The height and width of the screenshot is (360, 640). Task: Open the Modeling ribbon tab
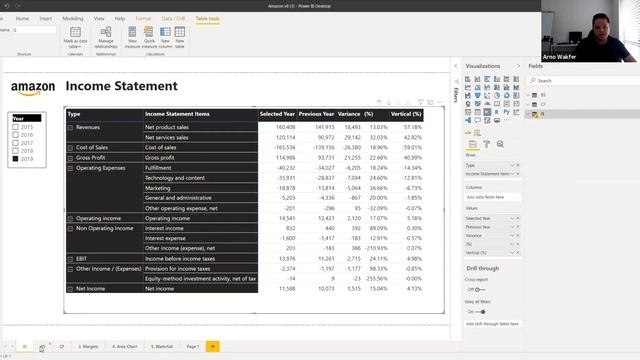(73, 18)
